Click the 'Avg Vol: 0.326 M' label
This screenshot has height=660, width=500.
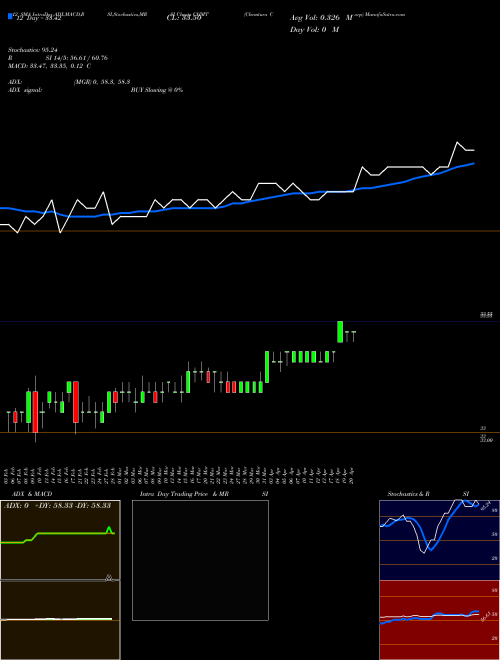321,18
